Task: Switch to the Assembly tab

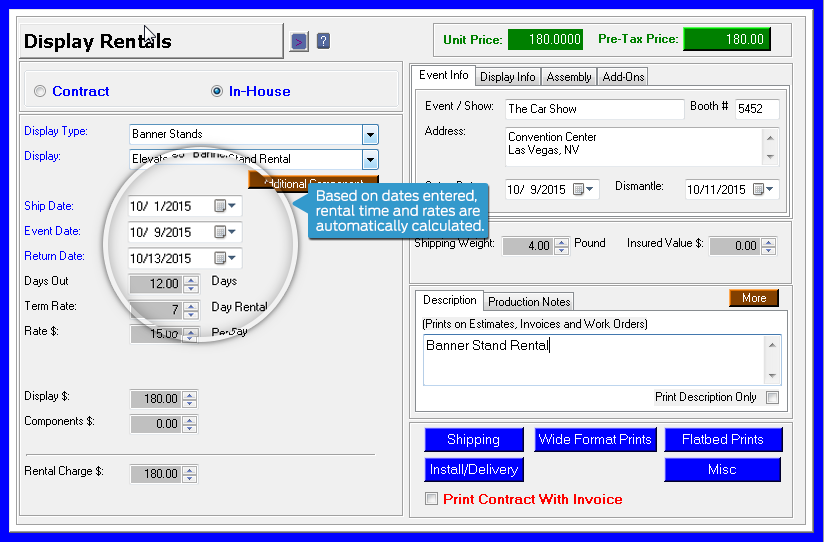Action: tap(569, 77)
